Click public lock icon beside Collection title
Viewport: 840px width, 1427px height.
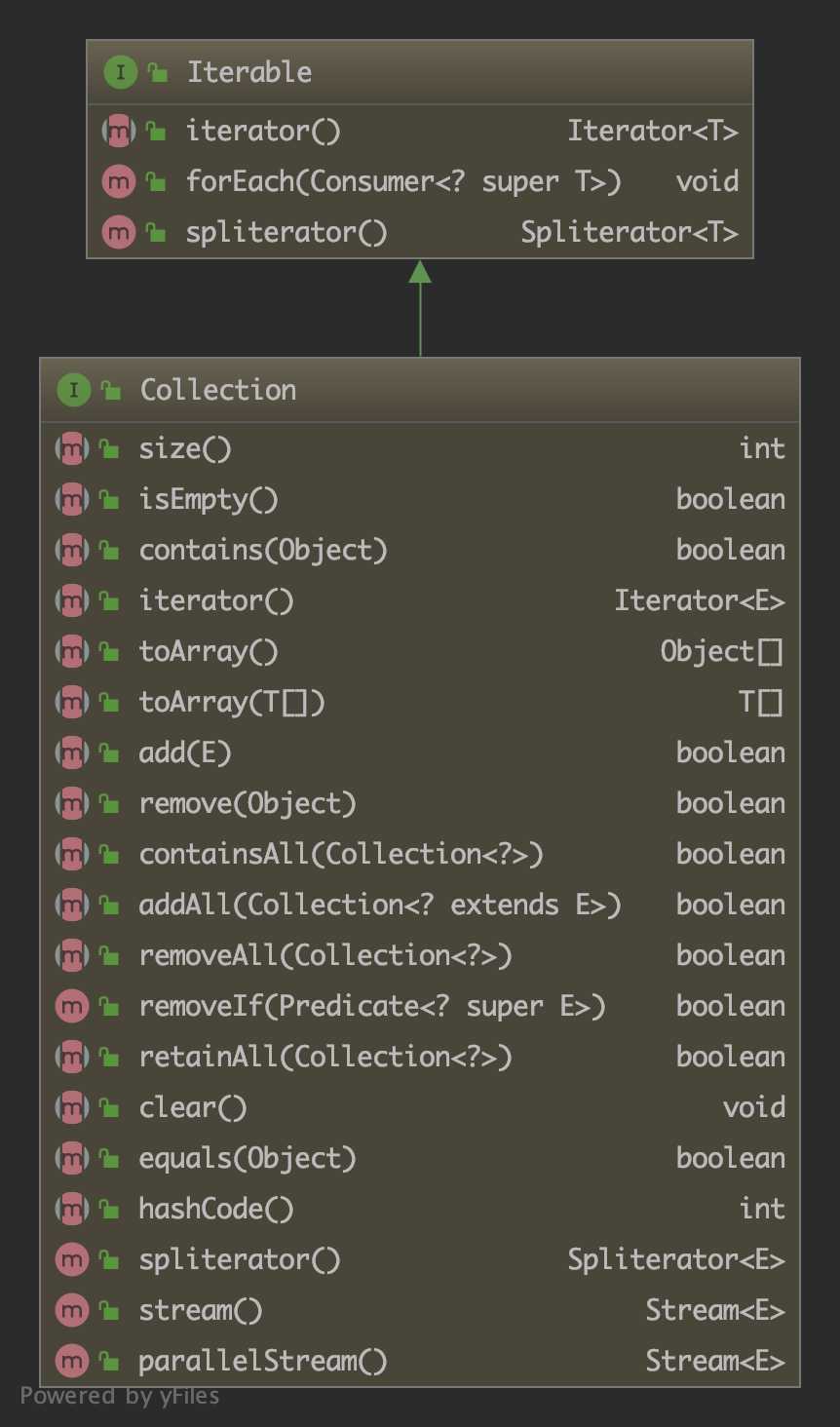[110, 390]
